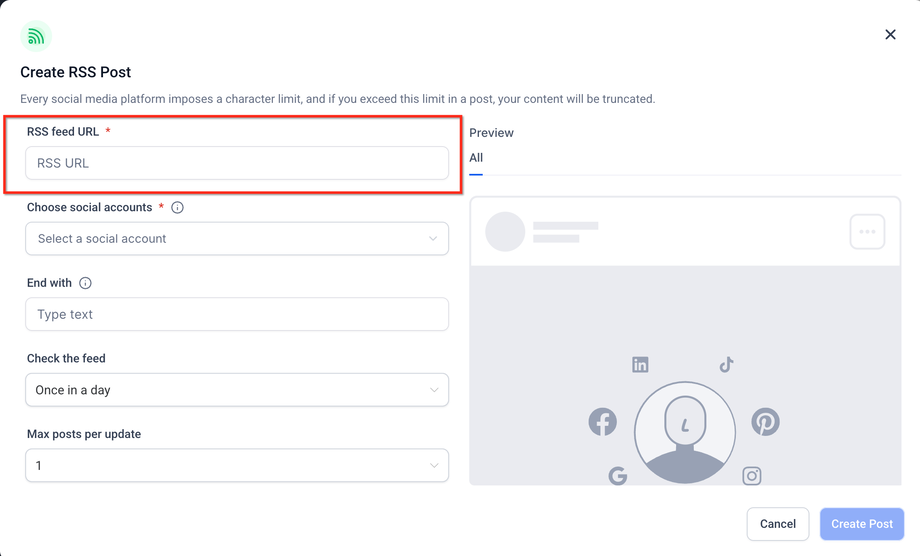Open the Max posts per update dropdown
Viewport: 920px width, 556px height.
click(237, 466)
